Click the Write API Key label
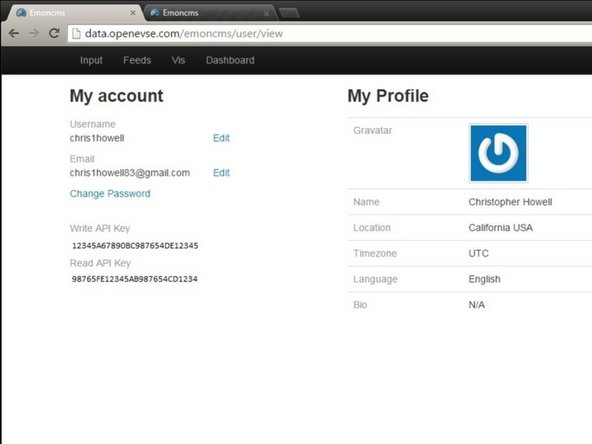The image size is (592, 444). (x=100, y=228)
